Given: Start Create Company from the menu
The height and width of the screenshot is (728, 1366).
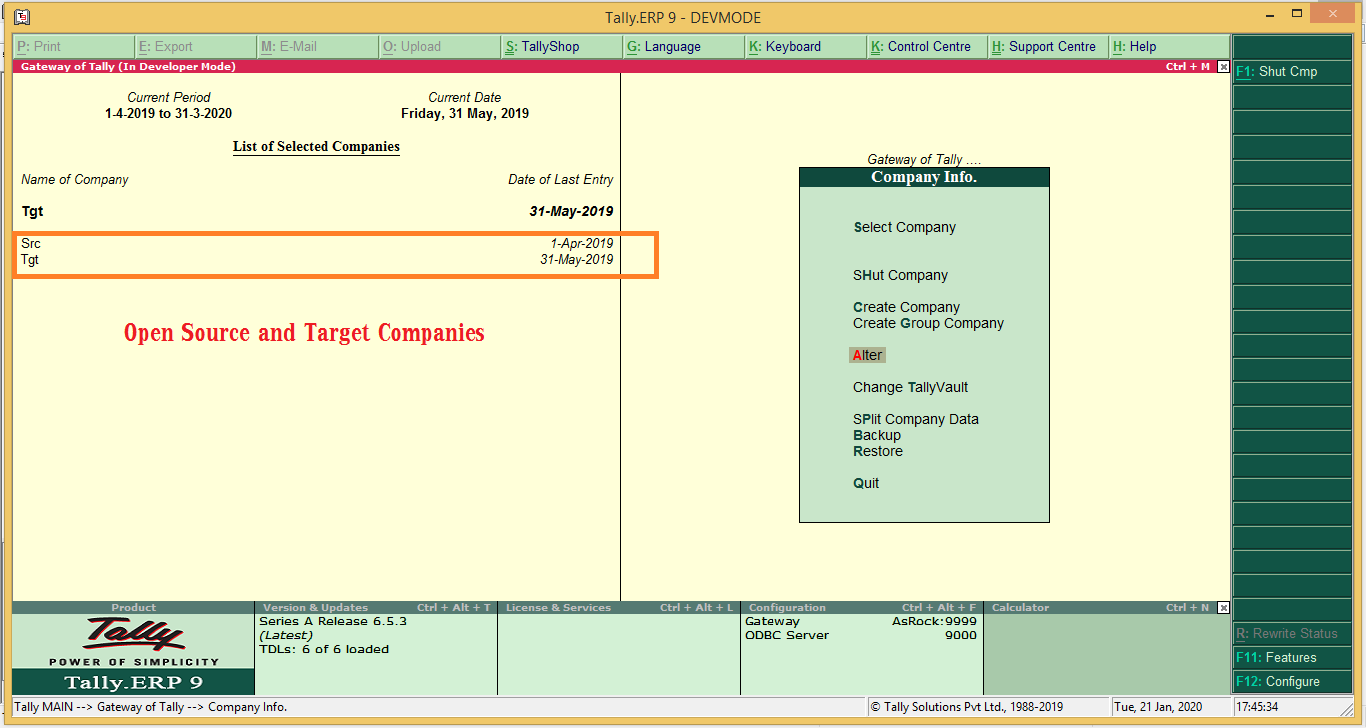Looking at the screenshot, I should pos(907,307).
